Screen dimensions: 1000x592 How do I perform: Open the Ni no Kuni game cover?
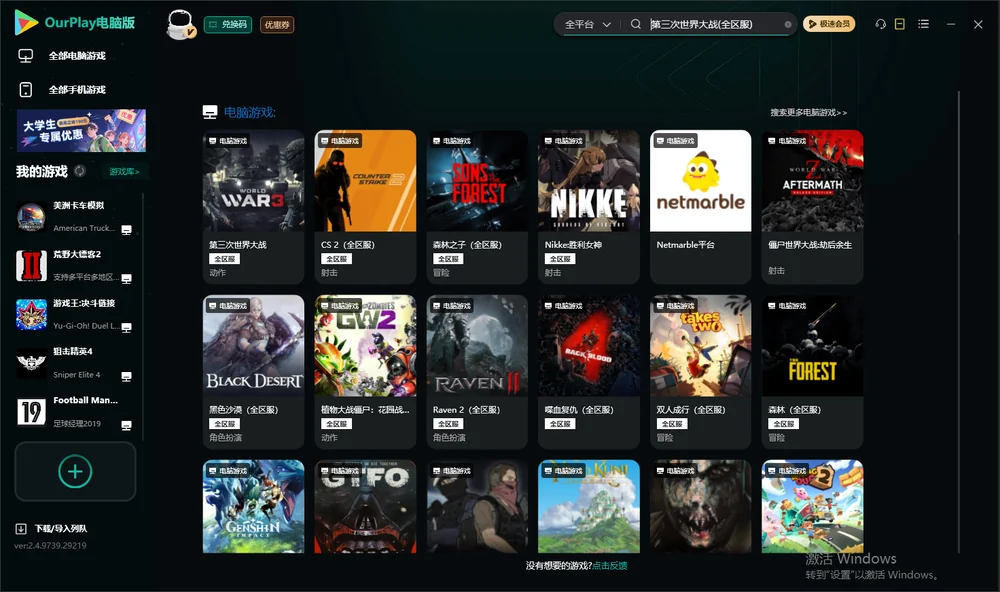point(589,507)
